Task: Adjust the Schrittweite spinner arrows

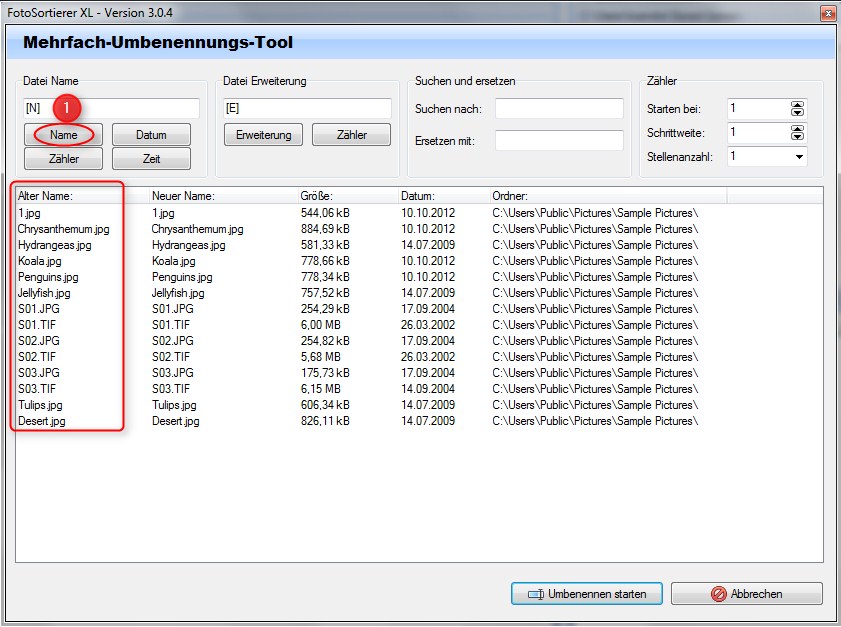Action: pyautogui.click(x=798, y=132)
